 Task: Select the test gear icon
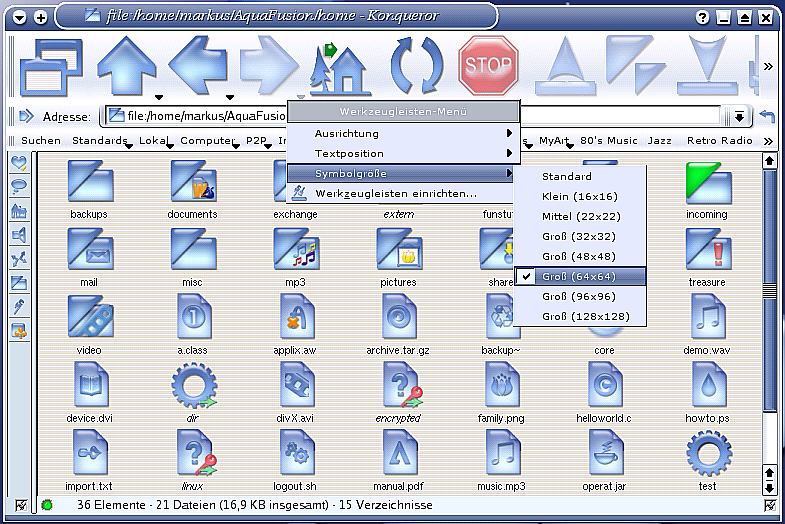(x=707, y=453)
